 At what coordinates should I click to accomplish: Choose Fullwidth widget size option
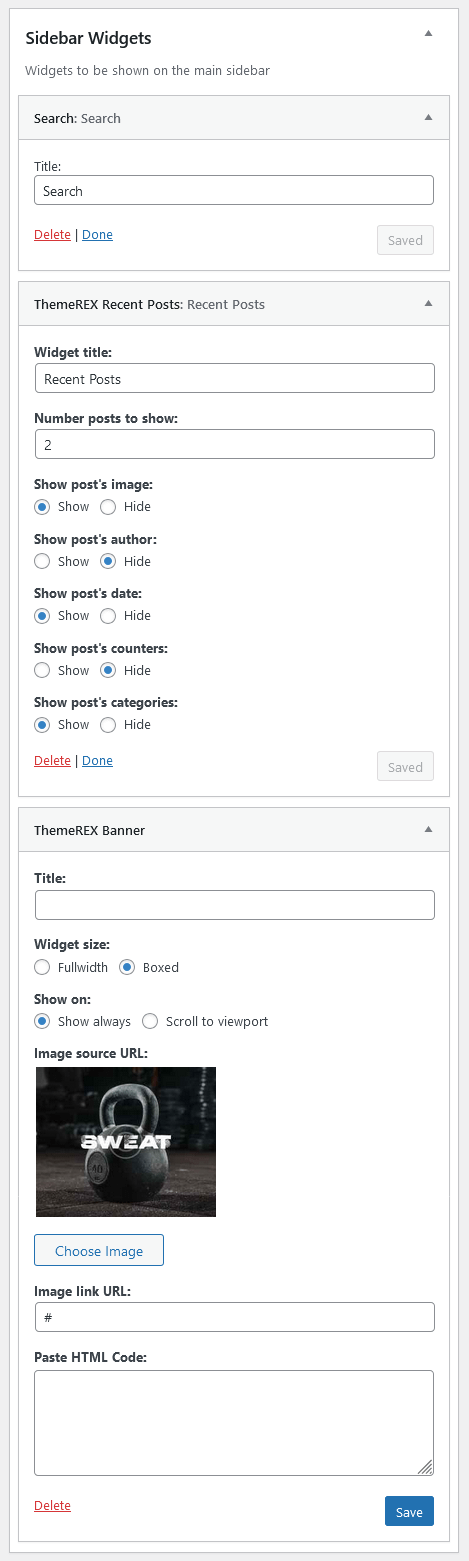point(42,967)
